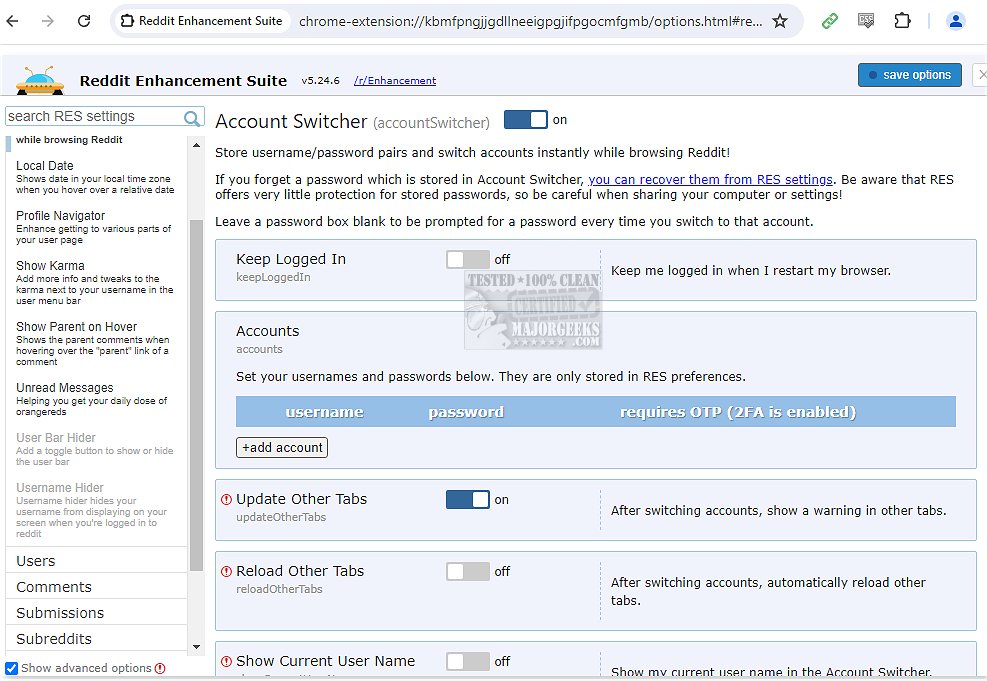The height and width of the screenshot is (681, 987).
Task: Click the browser back arrow
Action: [x=13, y=21]
